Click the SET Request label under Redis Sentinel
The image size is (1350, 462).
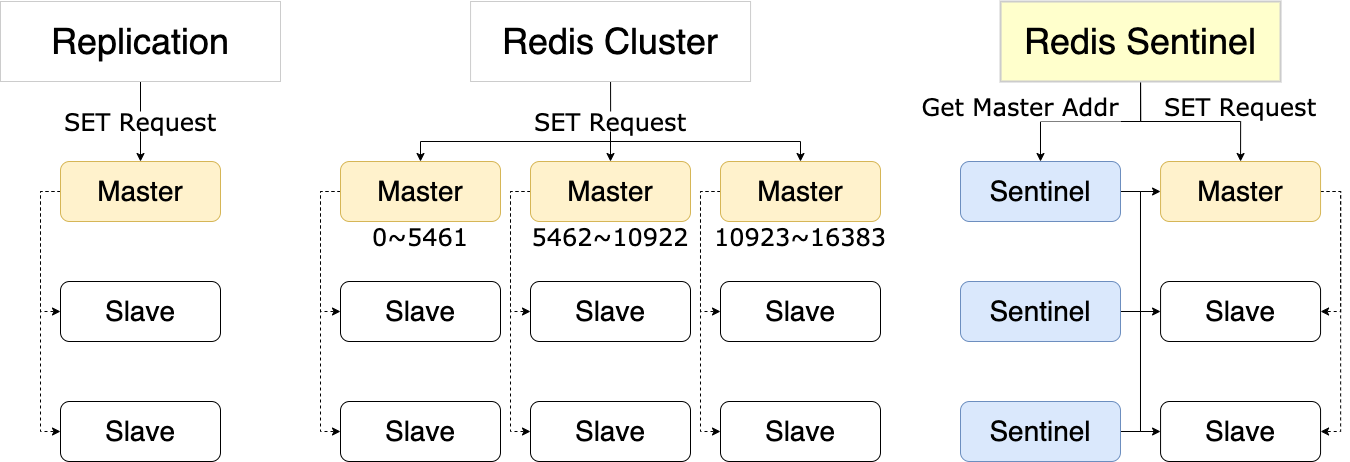1240,107
